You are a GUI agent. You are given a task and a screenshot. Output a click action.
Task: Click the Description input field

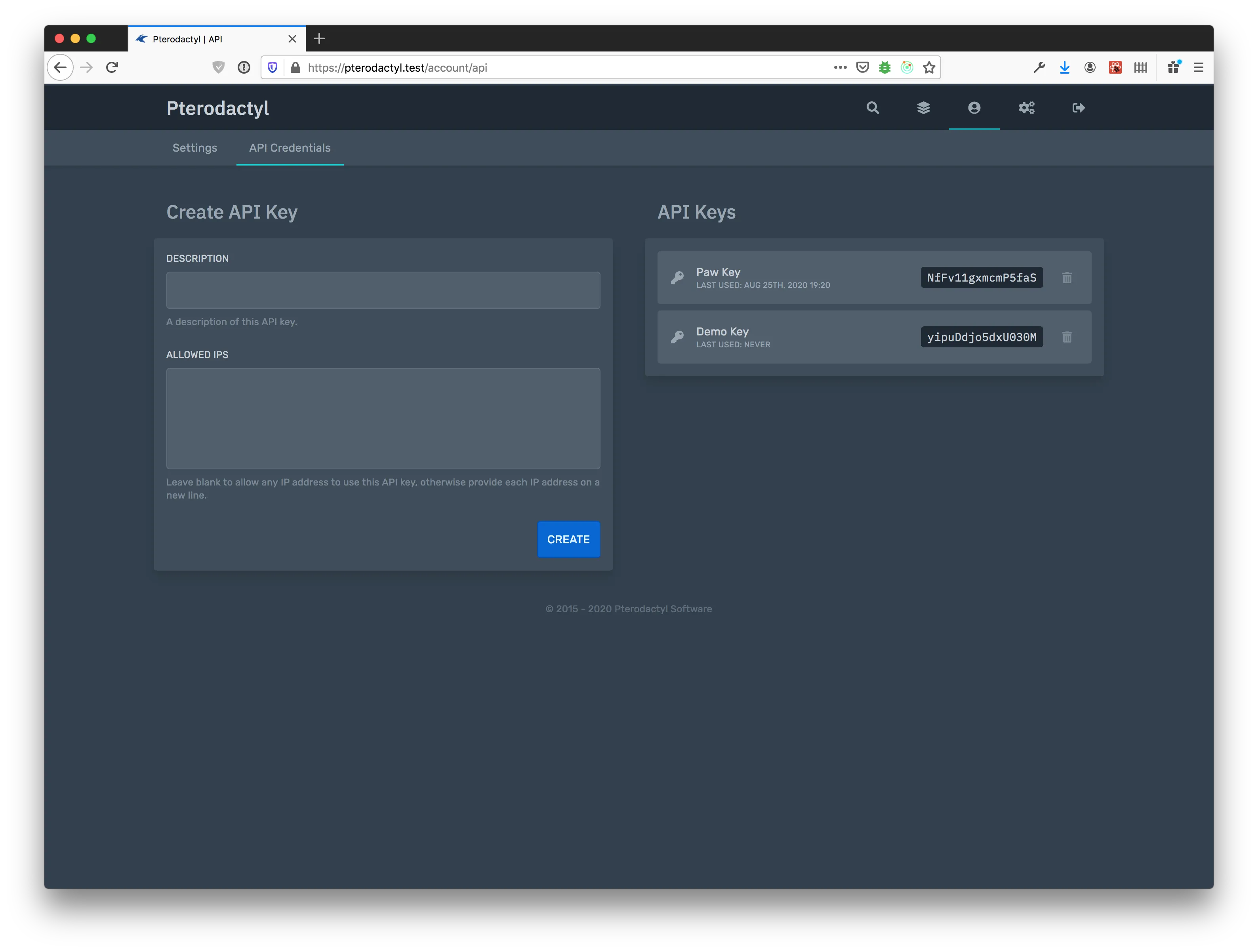[383, 290]
